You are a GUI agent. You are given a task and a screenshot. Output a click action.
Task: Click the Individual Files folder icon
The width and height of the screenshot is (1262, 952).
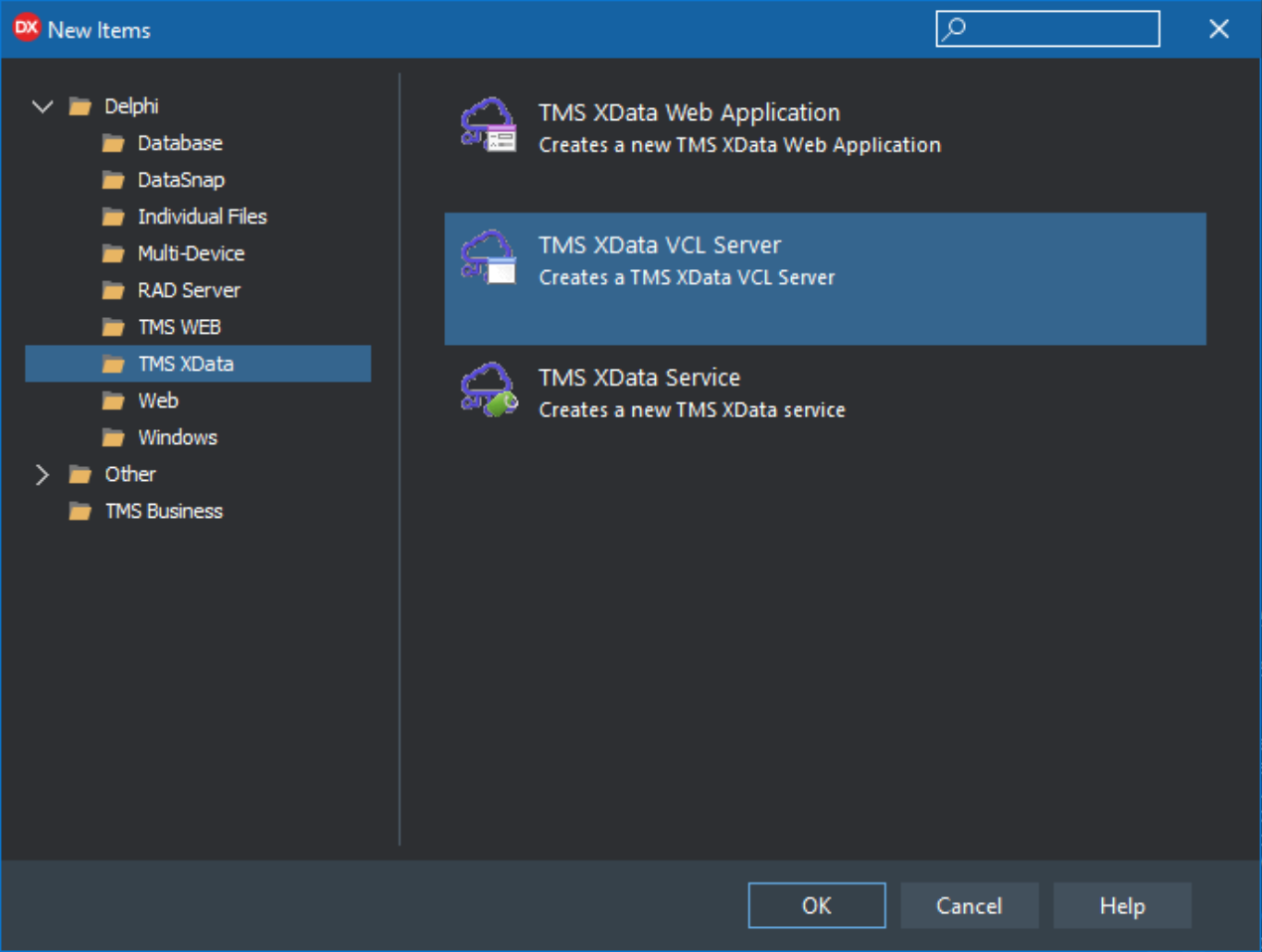coord(114,218)
